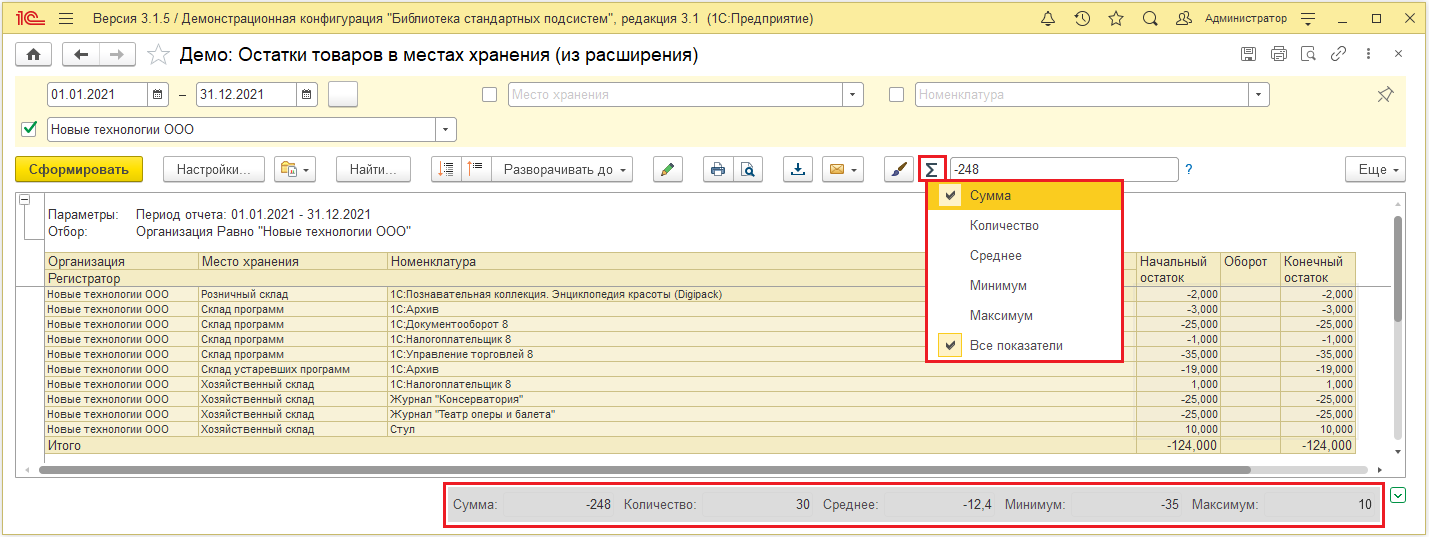Open top right print preview icon
Screen dimensions: 1429x537
[x=1308, y=55]
